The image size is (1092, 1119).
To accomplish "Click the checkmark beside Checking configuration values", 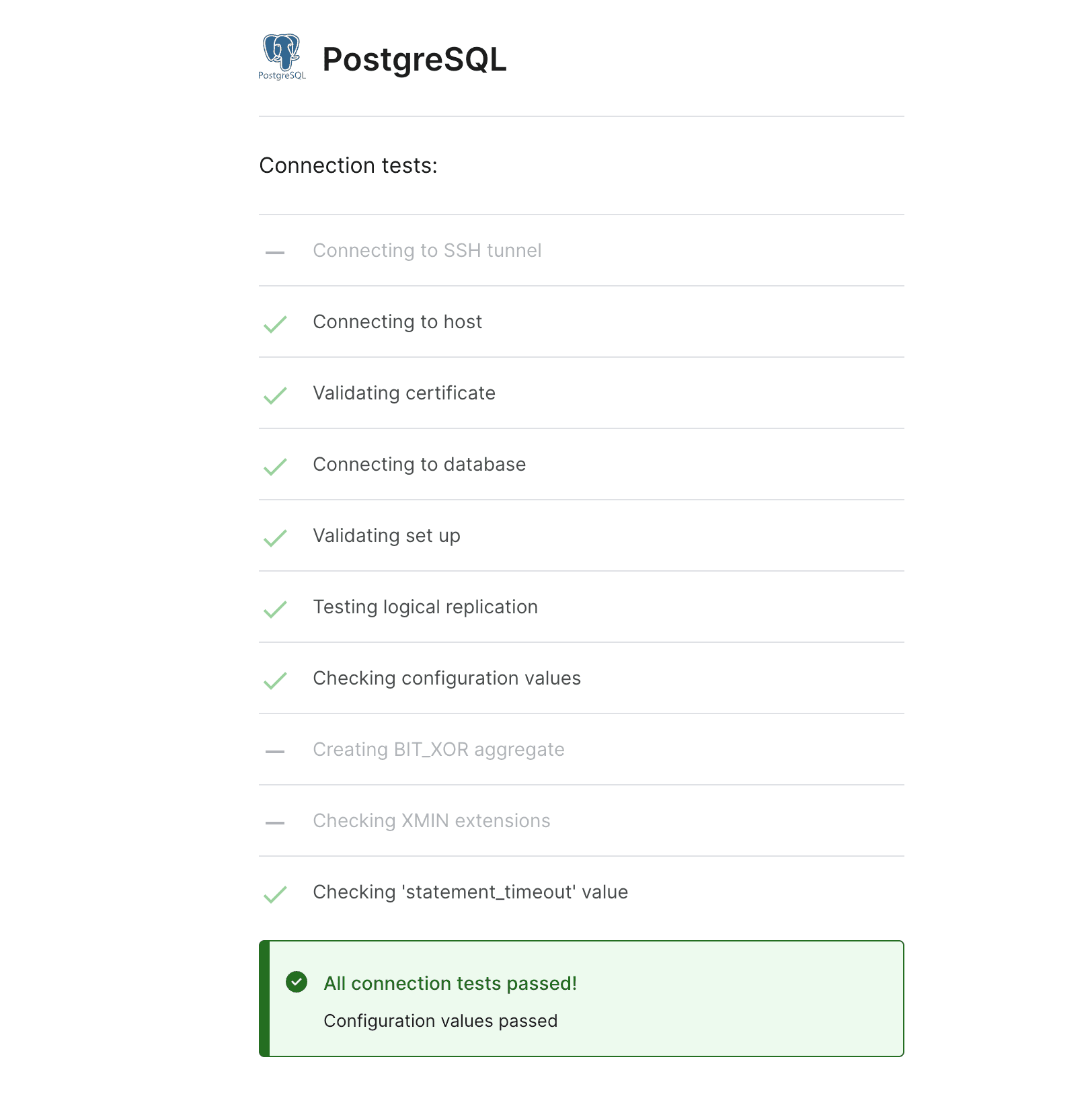I will (275, 681).
